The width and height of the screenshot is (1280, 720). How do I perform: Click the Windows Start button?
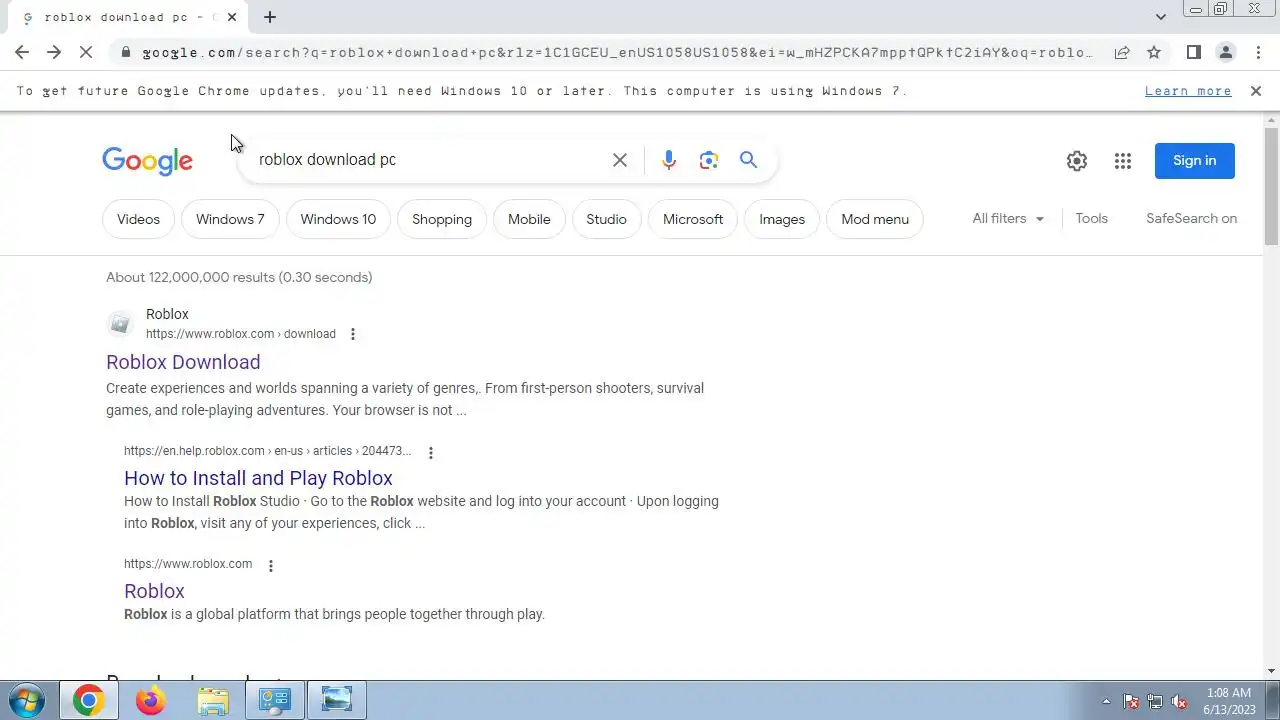(x=27, y=701)
